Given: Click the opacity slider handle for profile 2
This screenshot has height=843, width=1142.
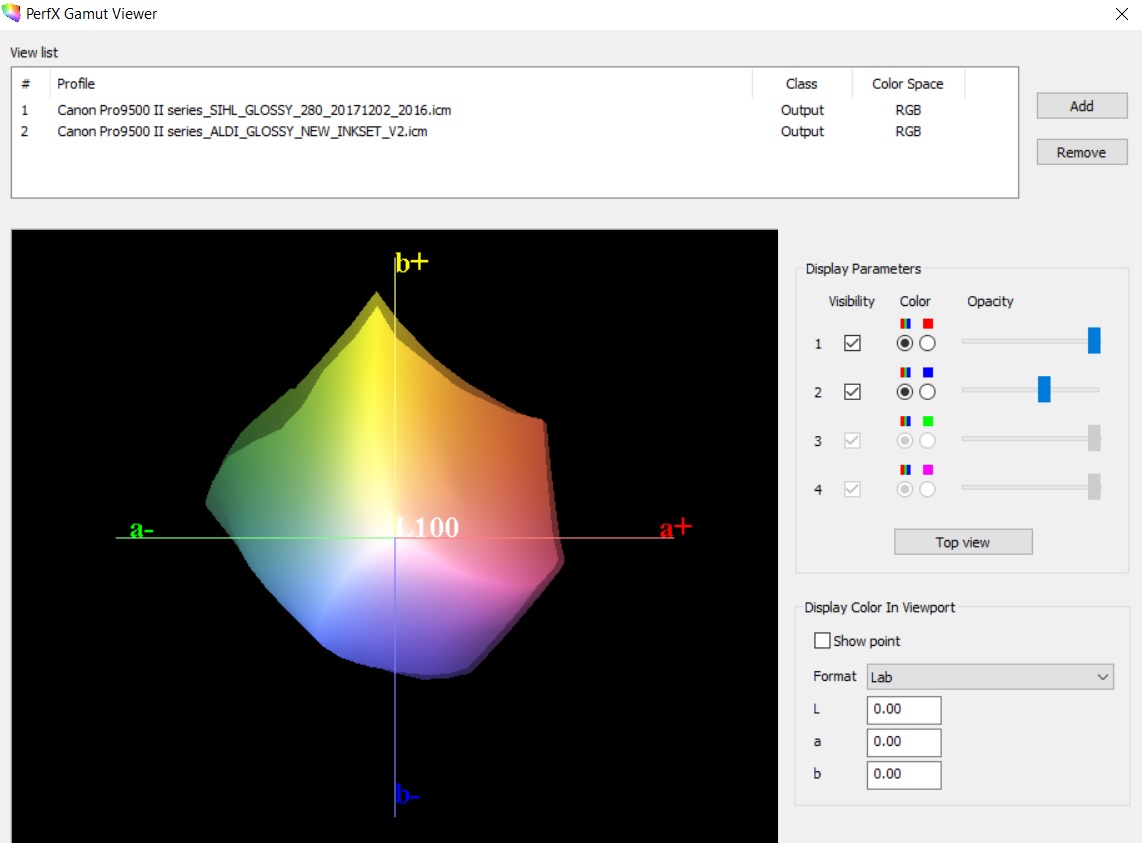Looking at the screenshot, I should (x=1044, y=389).
